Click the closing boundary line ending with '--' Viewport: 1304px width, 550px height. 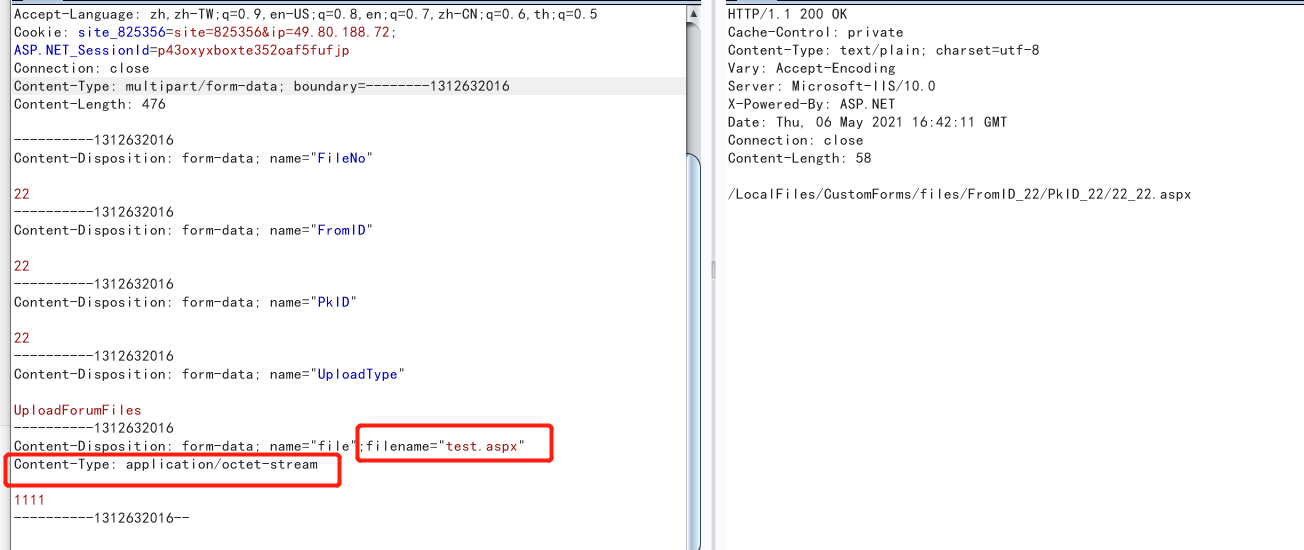point(102,518)
